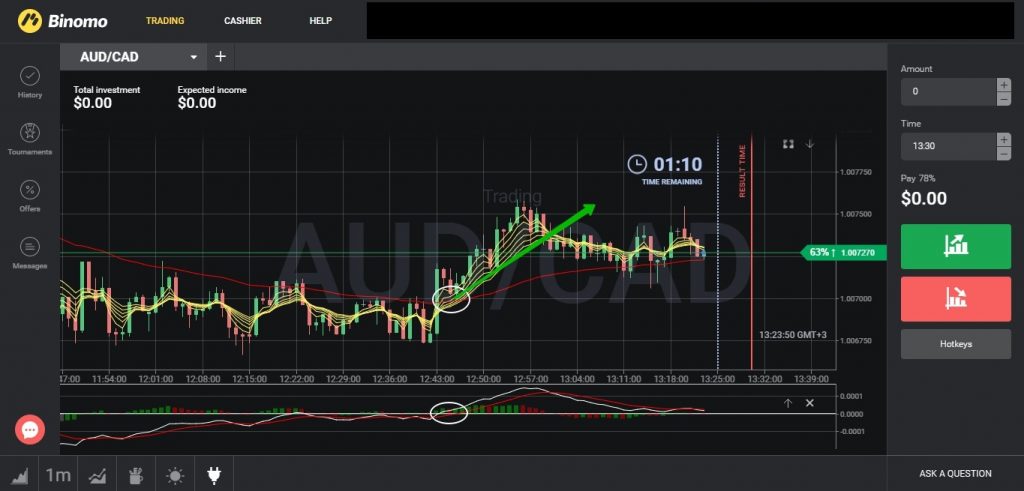Increase the Time with plus stepper
Image resolution: width=1024 pixels, height=491 pixels.
click(1004, 140)
